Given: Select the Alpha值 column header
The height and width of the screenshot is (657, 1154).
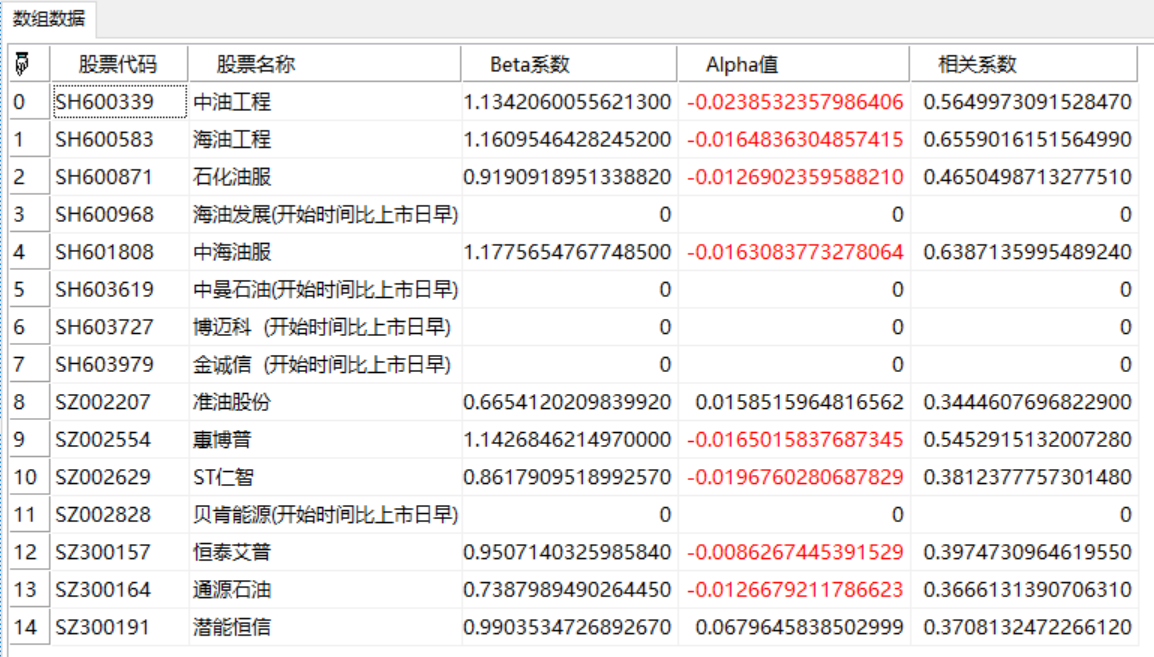Looking at the screenshot, I should coord(742,65).
